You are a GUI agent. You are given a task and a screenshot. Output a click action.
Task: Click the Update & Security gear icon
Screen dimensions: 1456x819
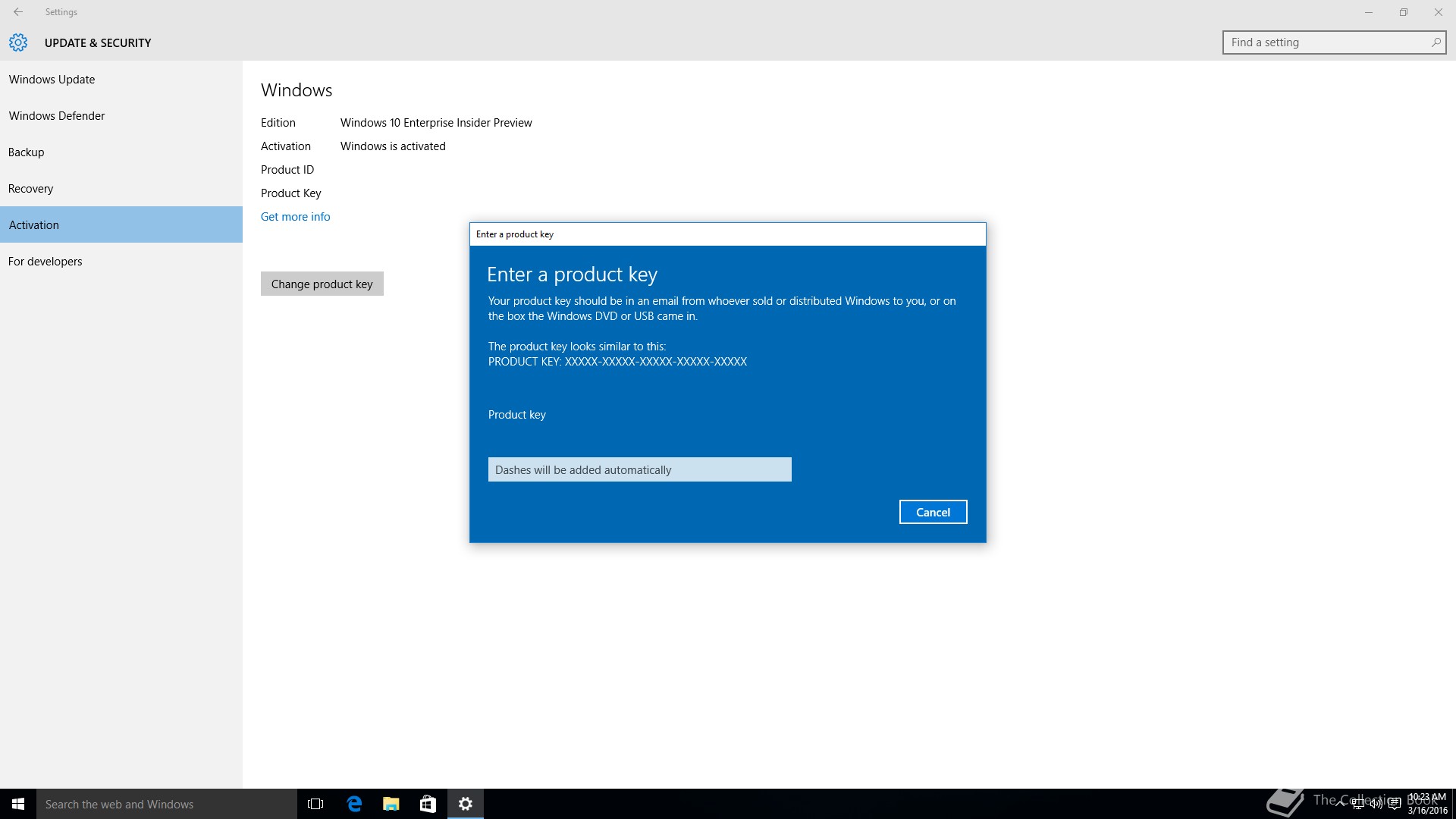point(18,42)
